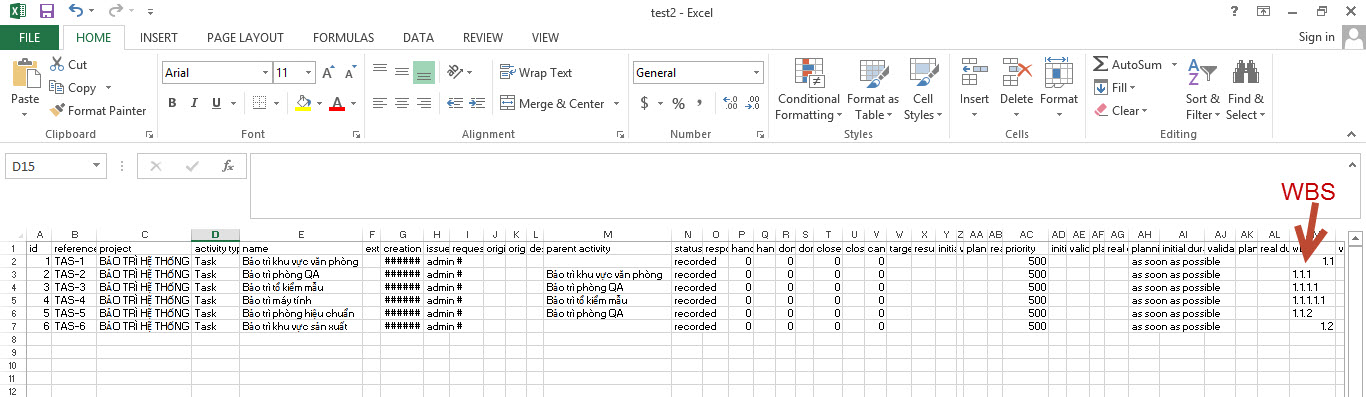
Task: Toggle middle align button
Action: click(402, 72)
